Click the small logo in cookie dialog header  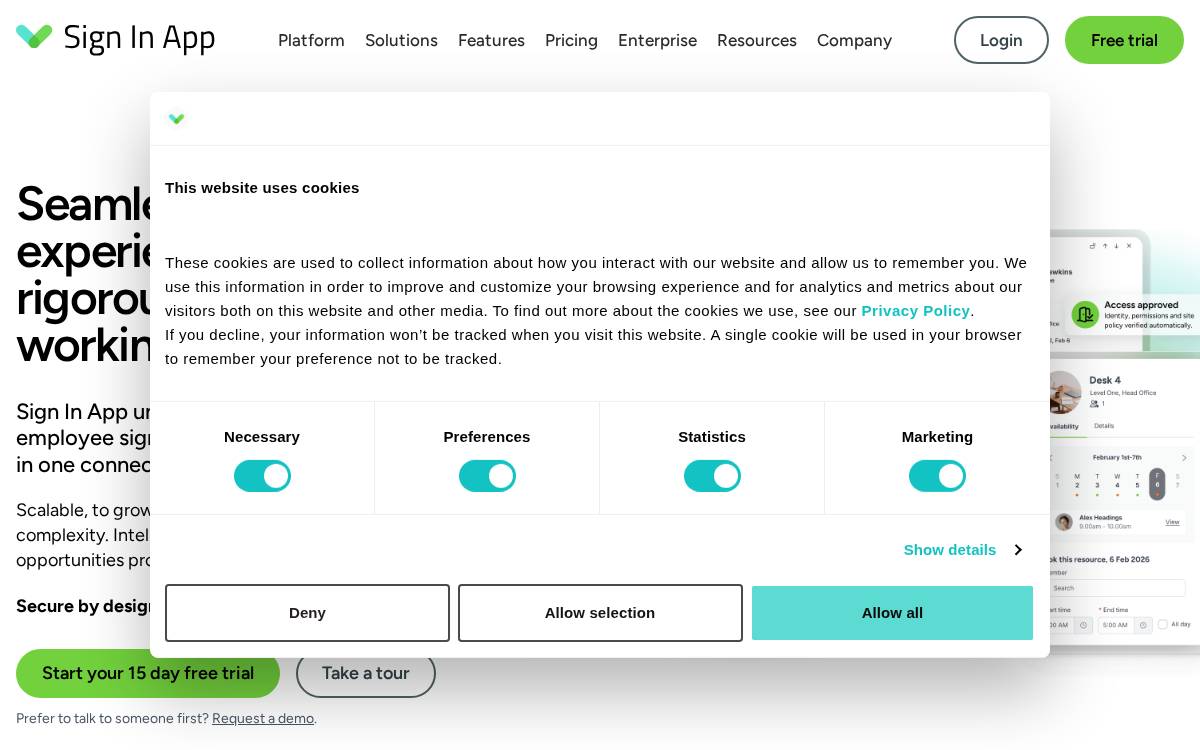tap(177, 119)
